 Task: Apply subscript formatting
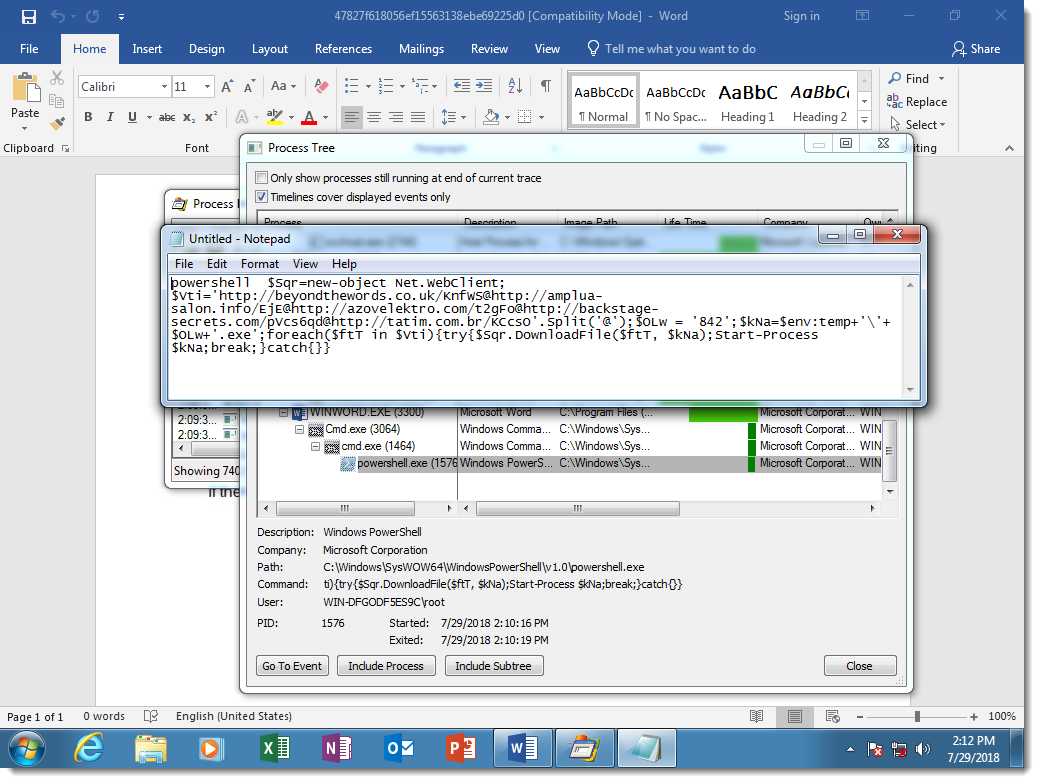pos(189,117)
